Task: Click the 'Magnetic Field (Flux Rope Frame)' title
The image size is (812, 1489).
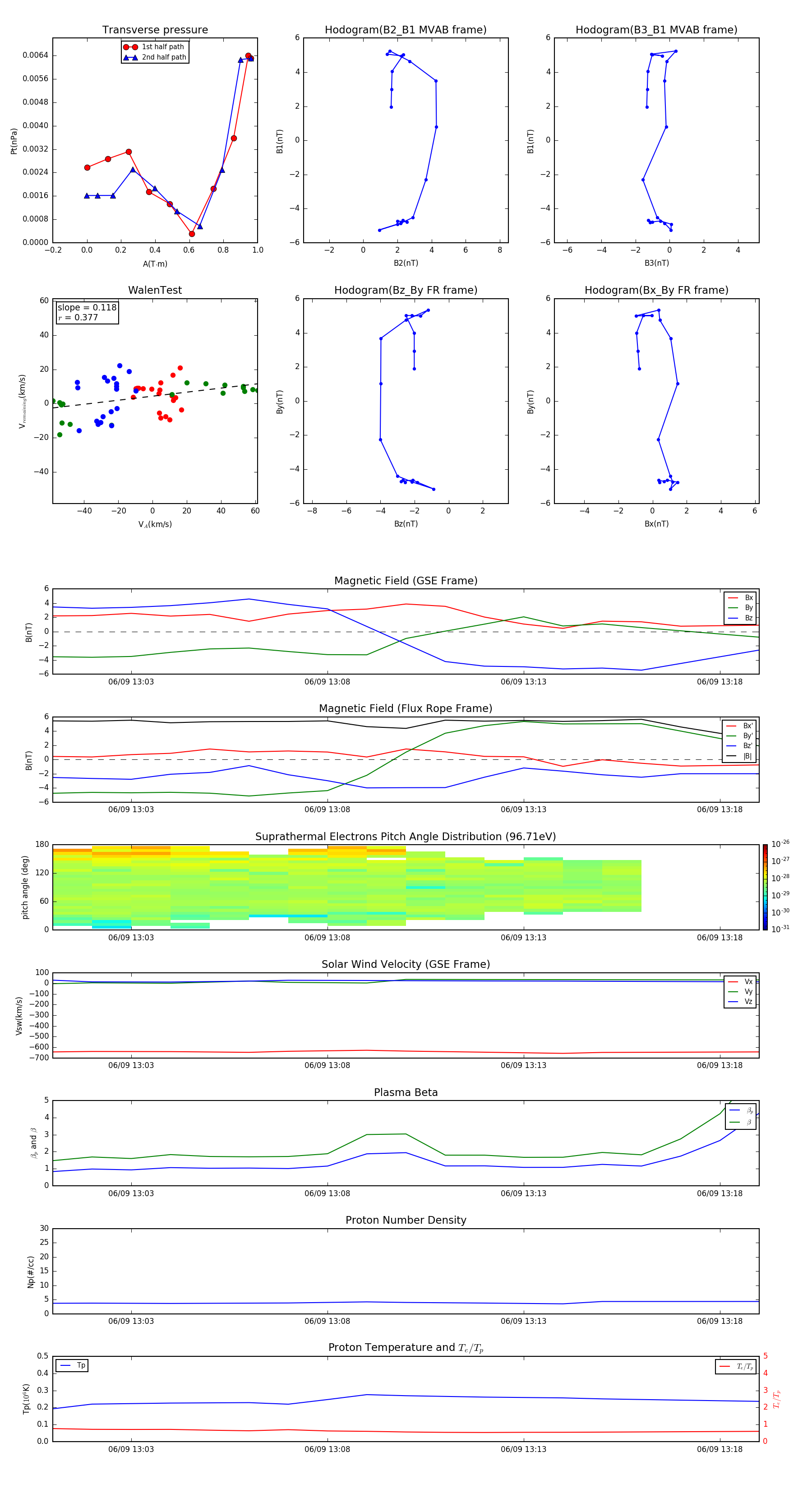Action: pyautogui.click(x=406, y=709)
